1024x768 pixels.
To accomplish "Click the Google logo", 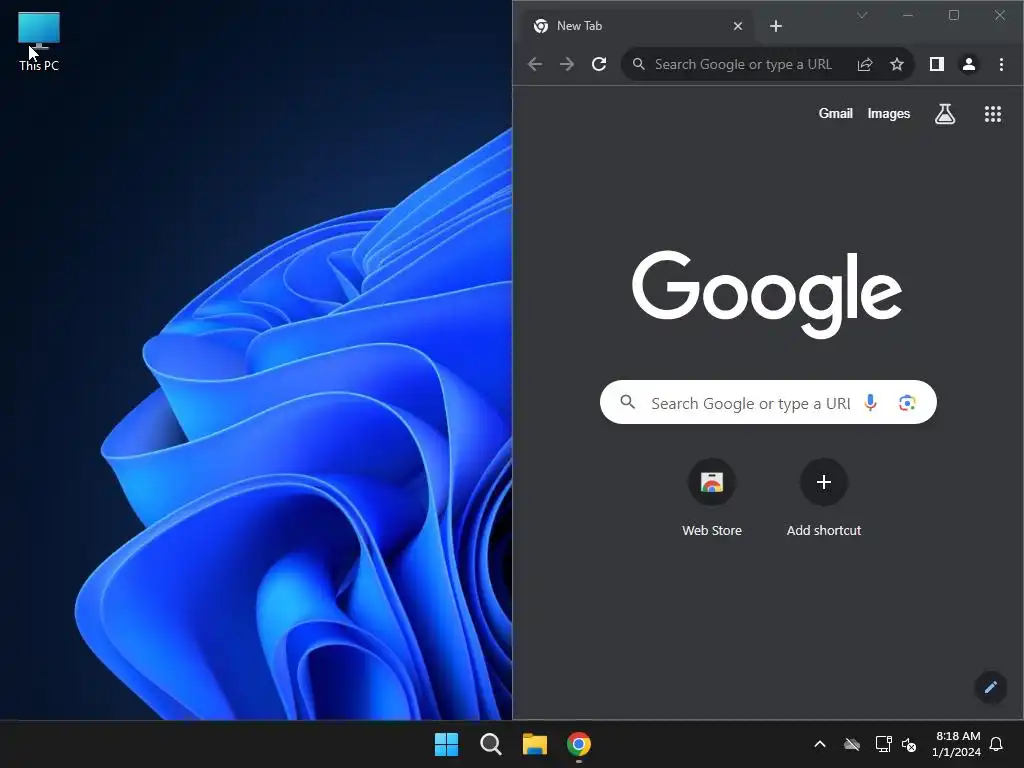I will point(767,294).
